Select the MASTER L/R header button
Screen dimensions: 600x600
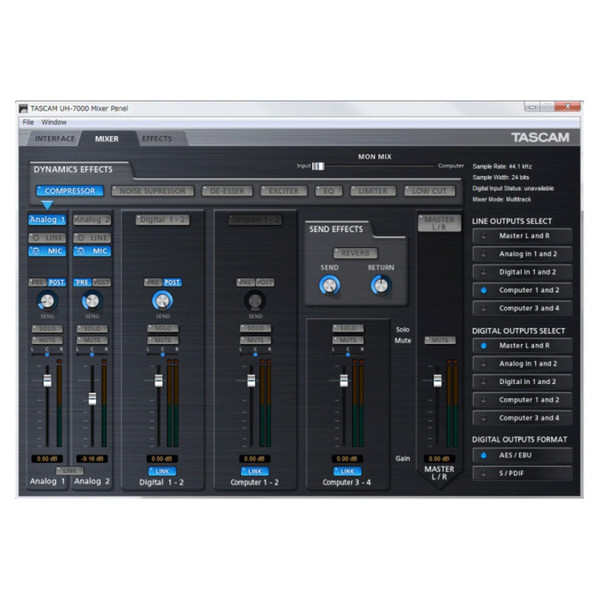coord(439,223)
